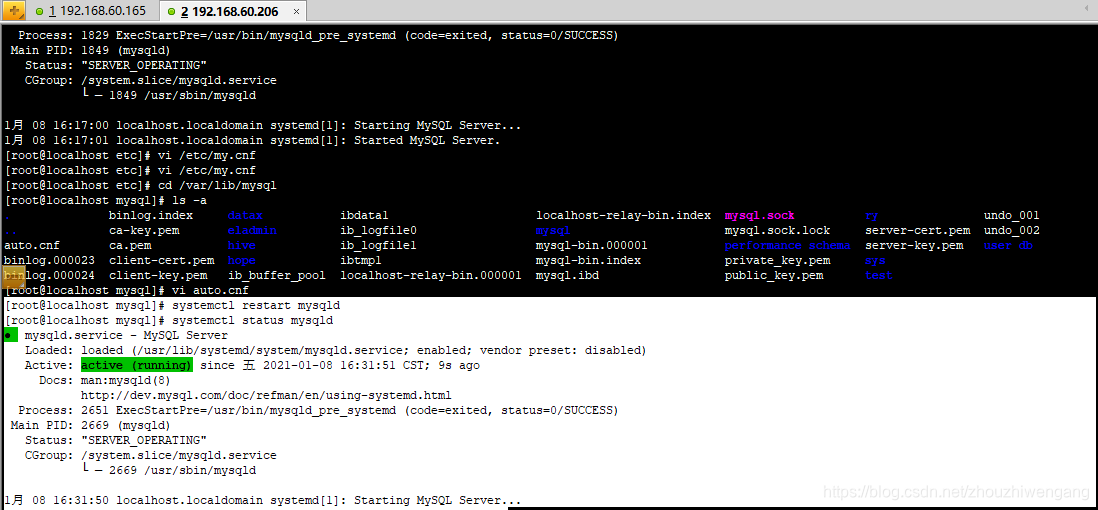Screen dimensions: 1098x510
Task: Select the 'ca-key.pem' file name
Action: click(144, 230)
